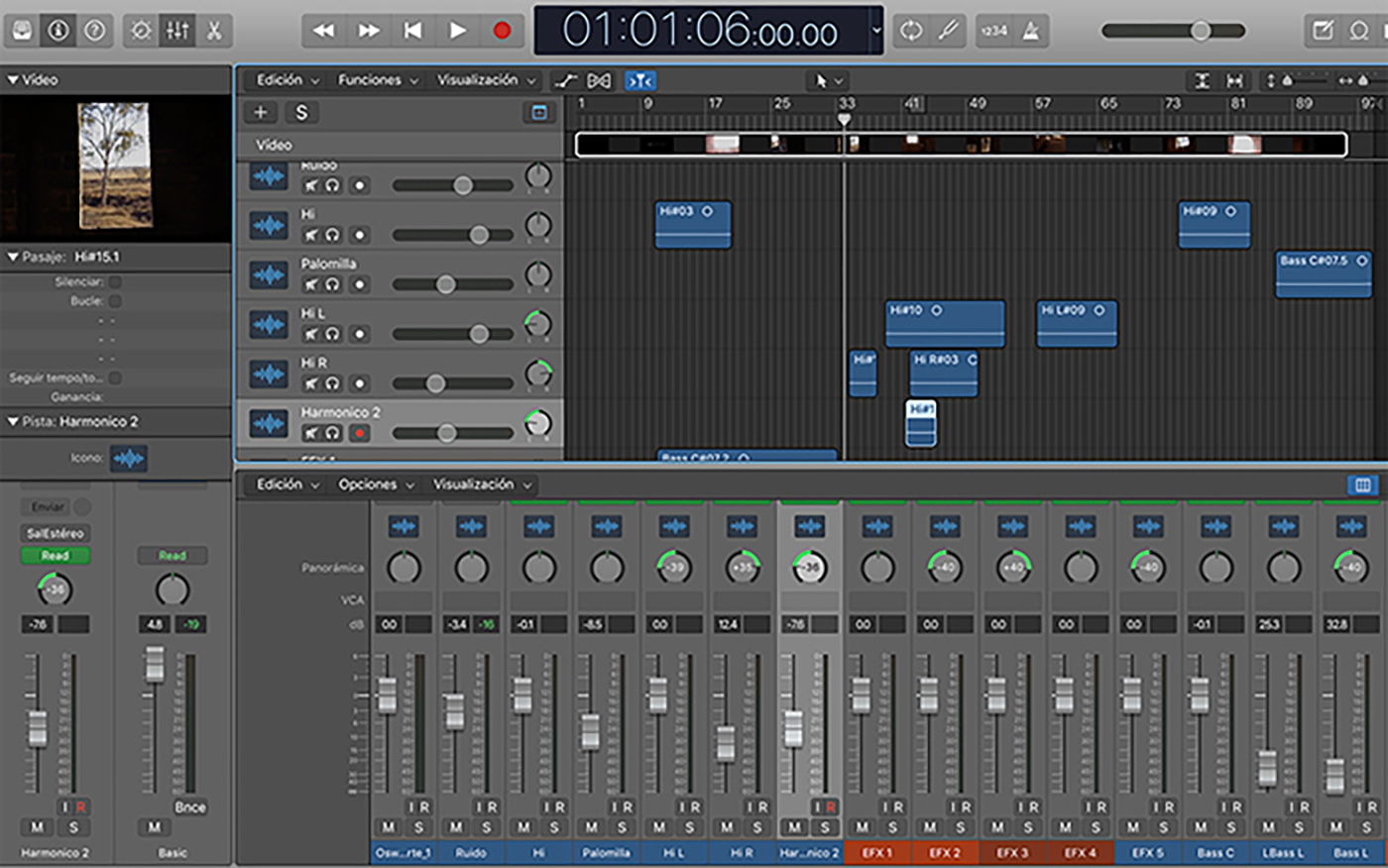
Task: Click blue track header options button
Action: [539, 112]
